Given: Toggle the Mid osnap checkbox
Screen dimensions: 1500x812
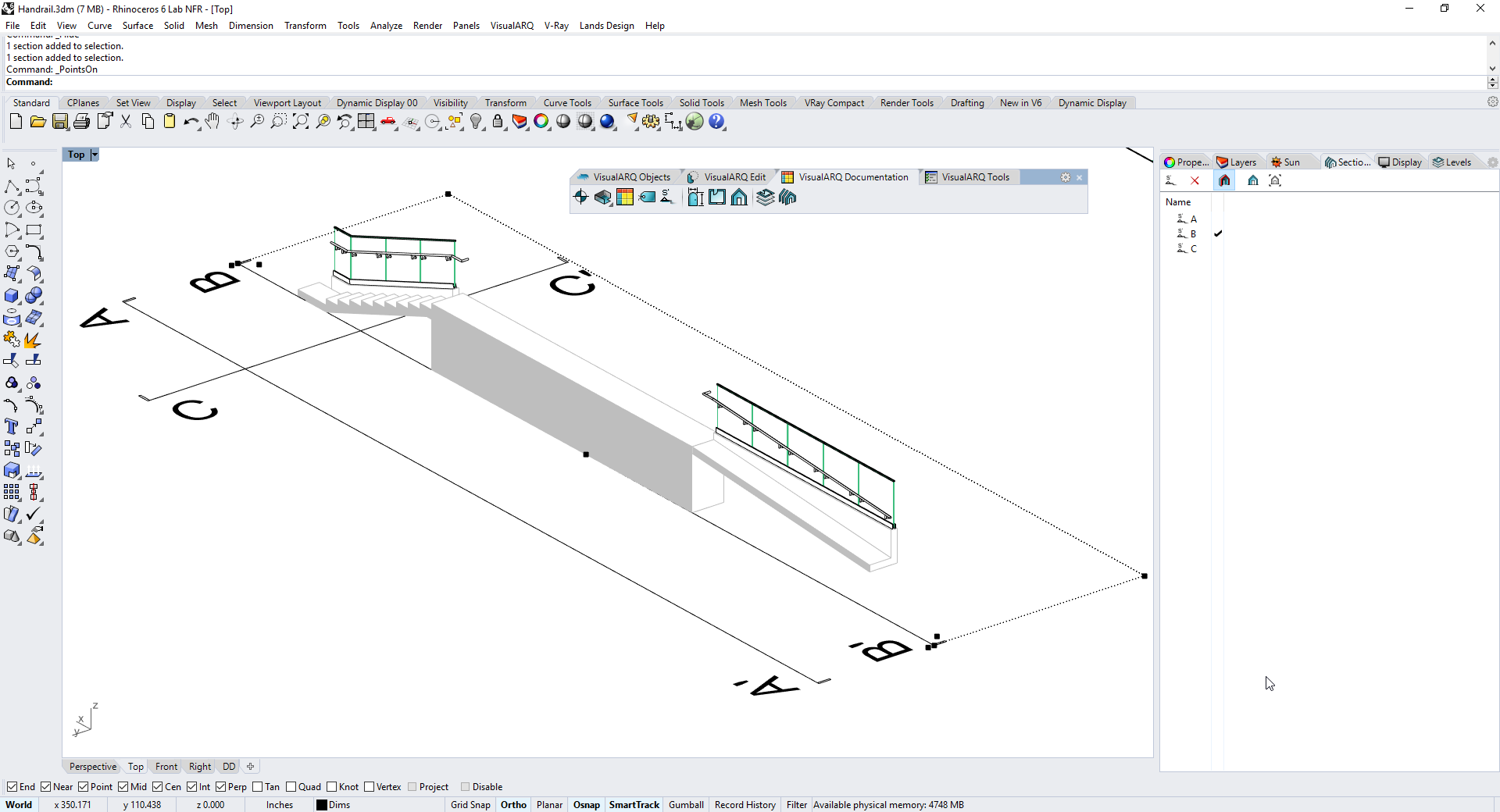Looking at the screenshot, I should (123, 787).
